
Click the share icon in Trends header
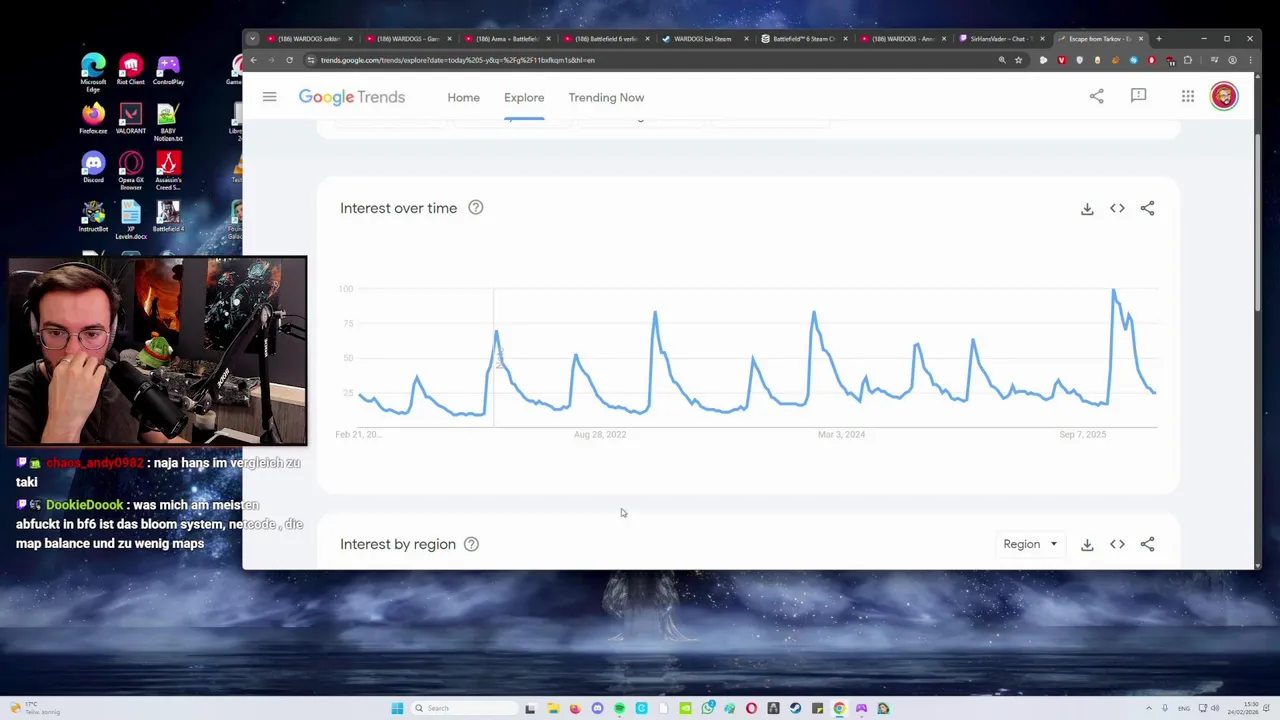coord(1097,96)
